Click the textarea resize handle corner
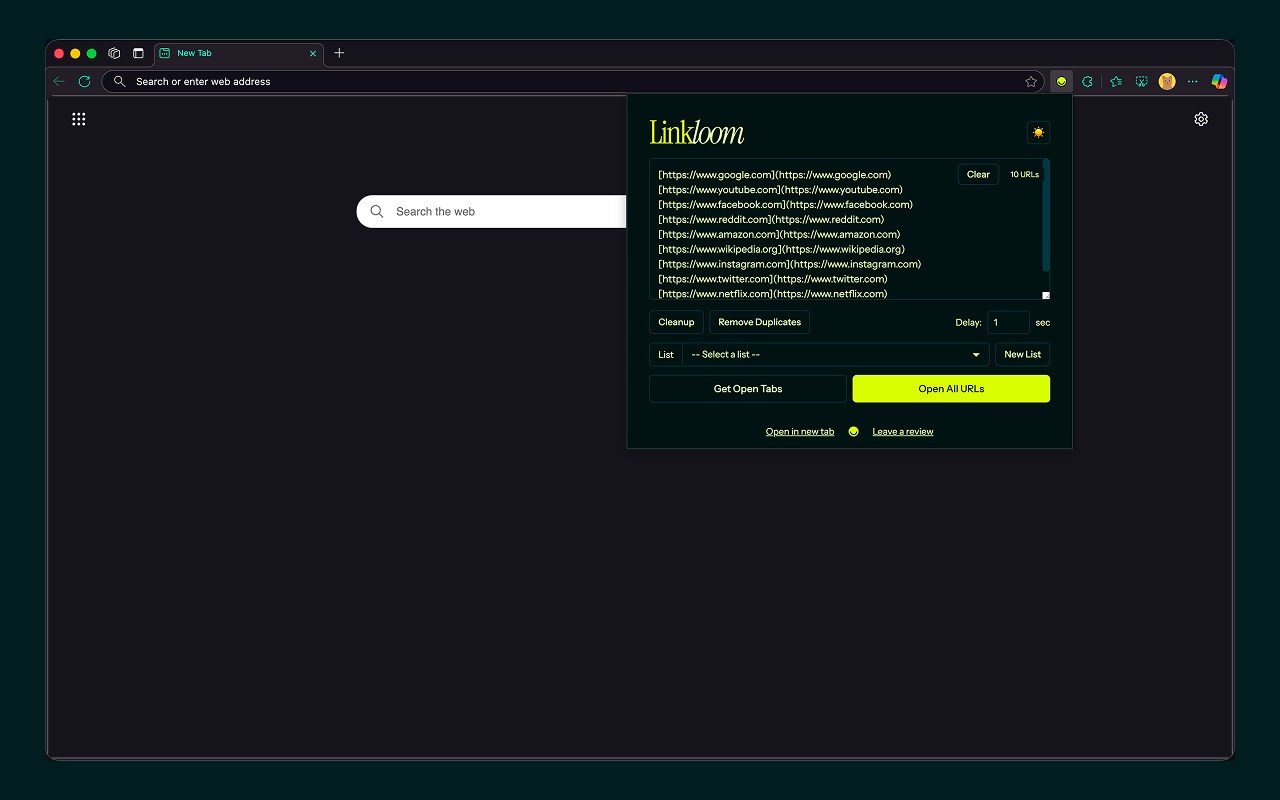Viewport: 1280px width, 800px height. pos(1046,295)
